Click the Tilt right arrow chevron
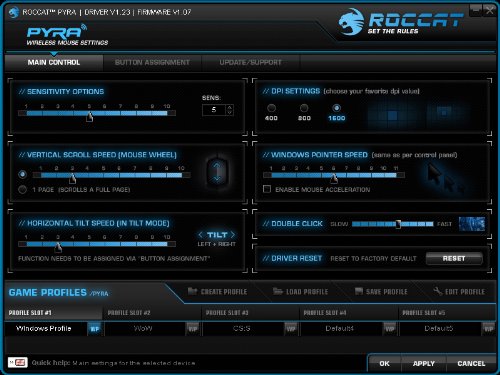The image size is (500, 375). click(232, 235)
